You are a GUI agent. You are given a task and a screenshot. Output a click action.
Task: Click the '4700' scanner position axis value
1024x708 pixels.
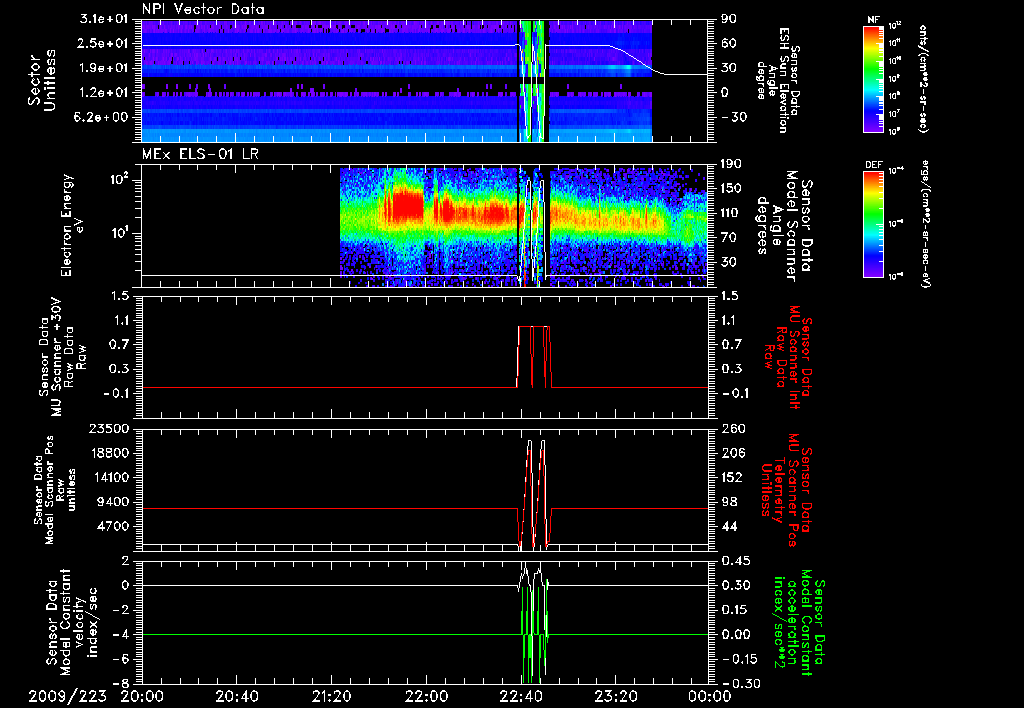point(112,526)
